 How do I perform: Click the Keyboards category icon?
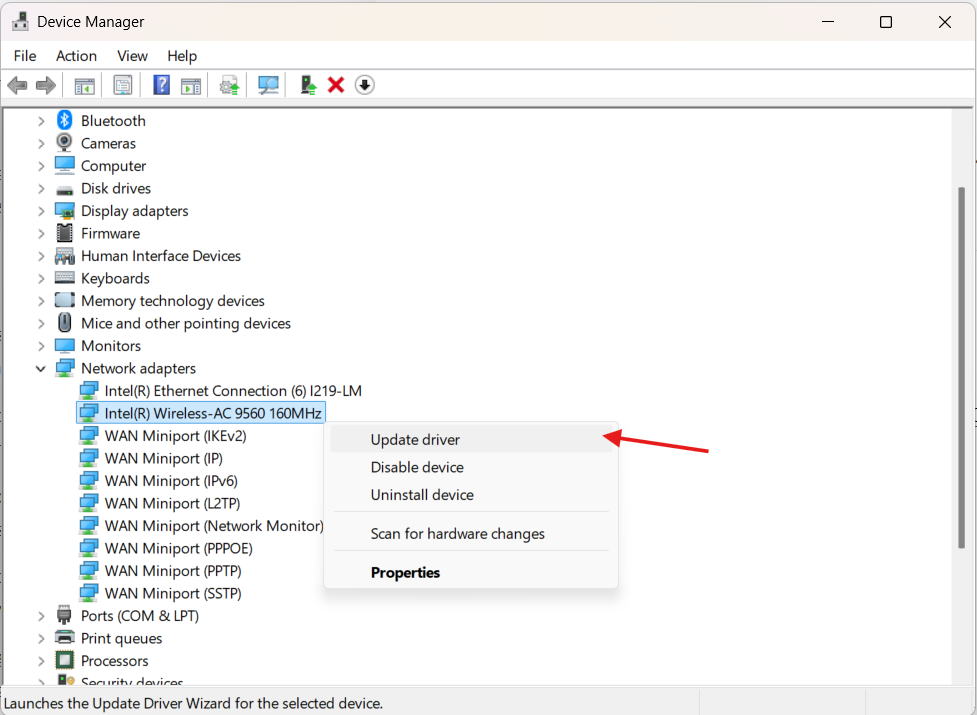65,278
